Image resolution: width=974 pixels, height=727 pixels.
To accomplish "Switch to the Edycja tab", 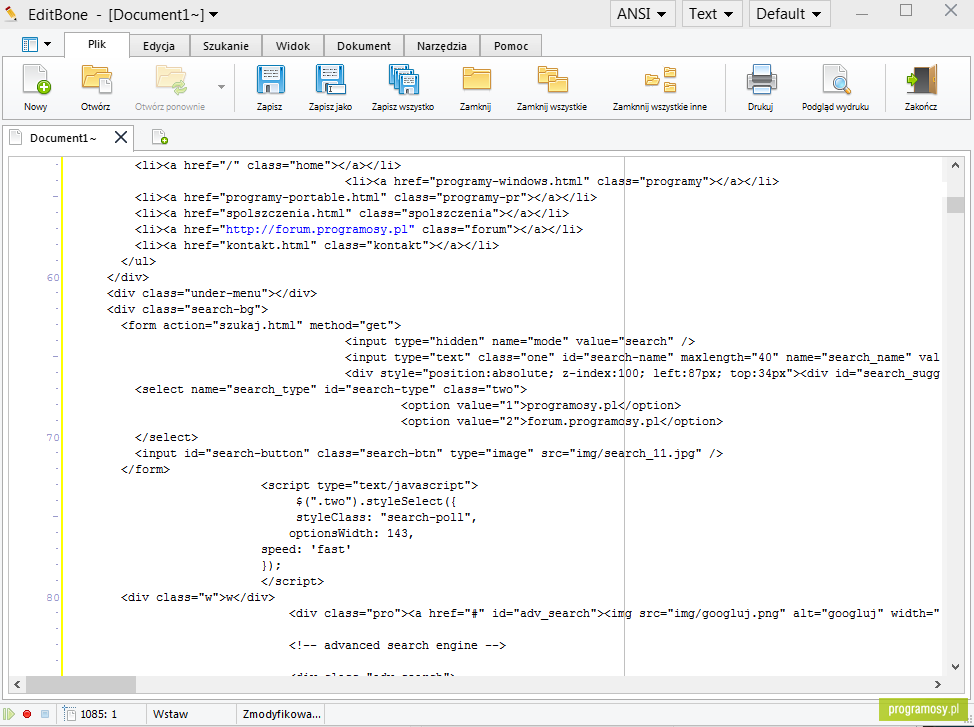I will [x=159, y=46].
